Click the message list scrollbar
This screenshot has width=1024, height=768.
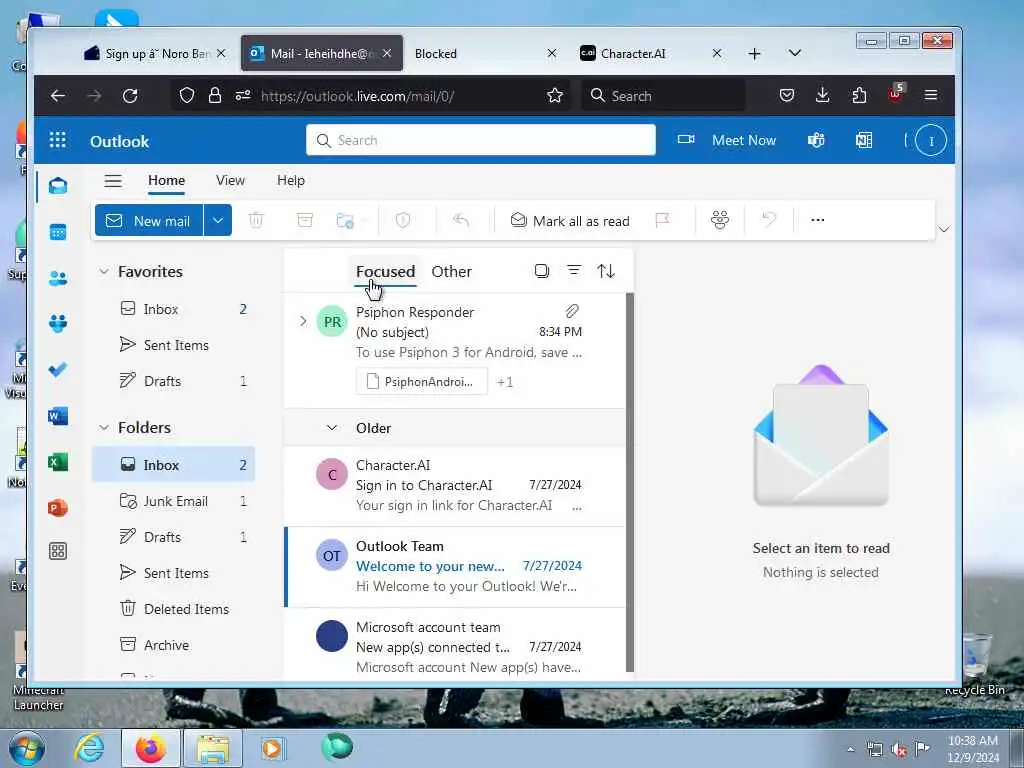tap(630, 482)
